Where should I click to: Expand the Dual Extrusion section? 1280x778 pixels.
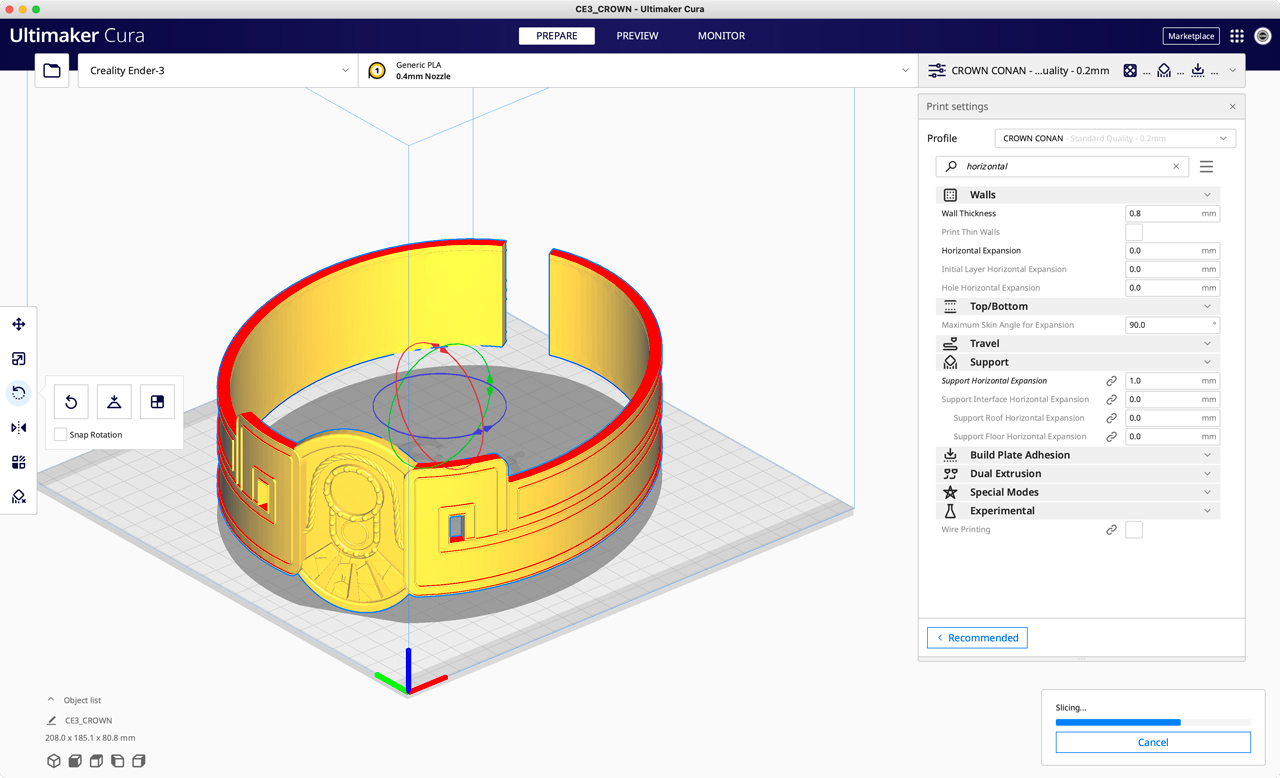coord(1078,474)
